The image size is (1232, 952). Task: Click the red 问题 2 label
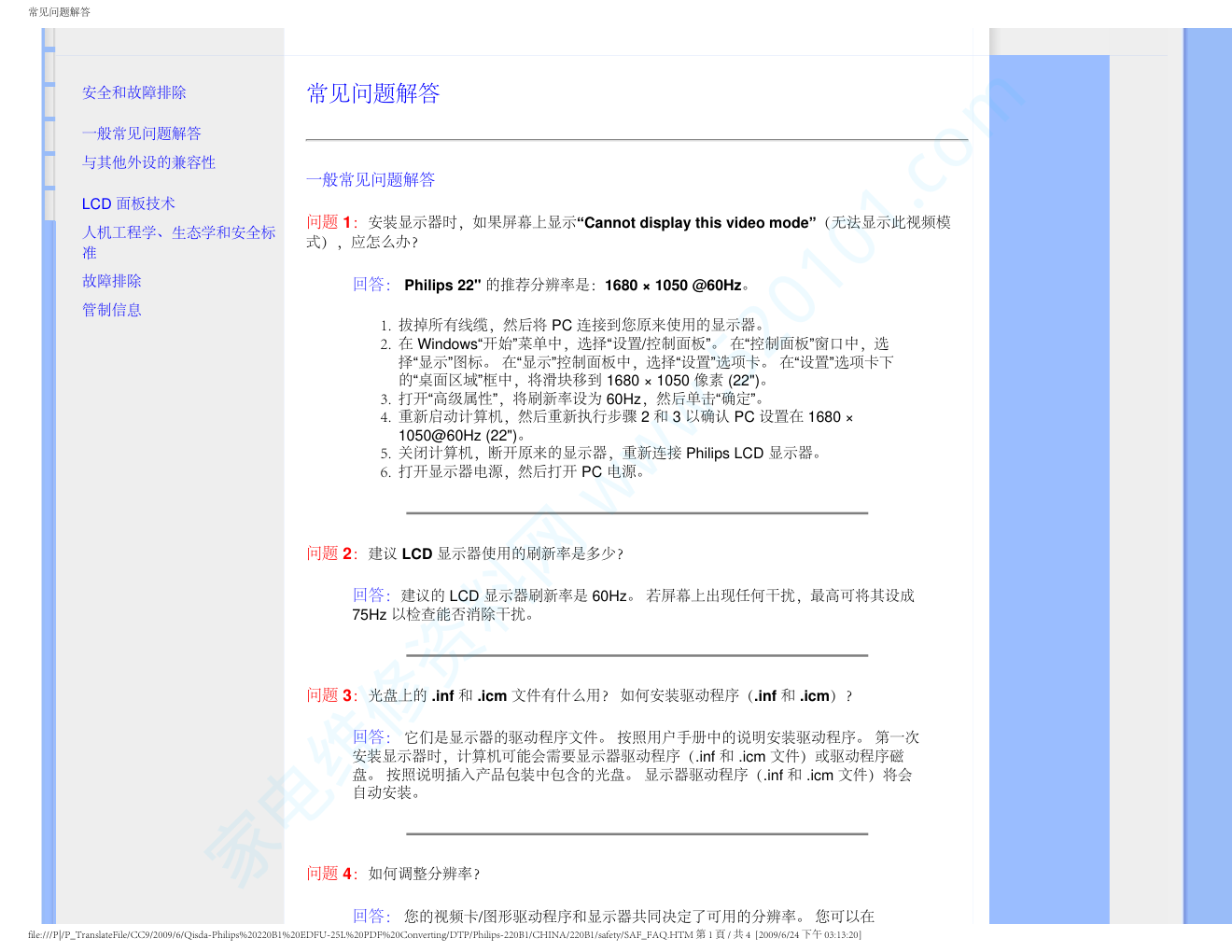coord(332,553)
